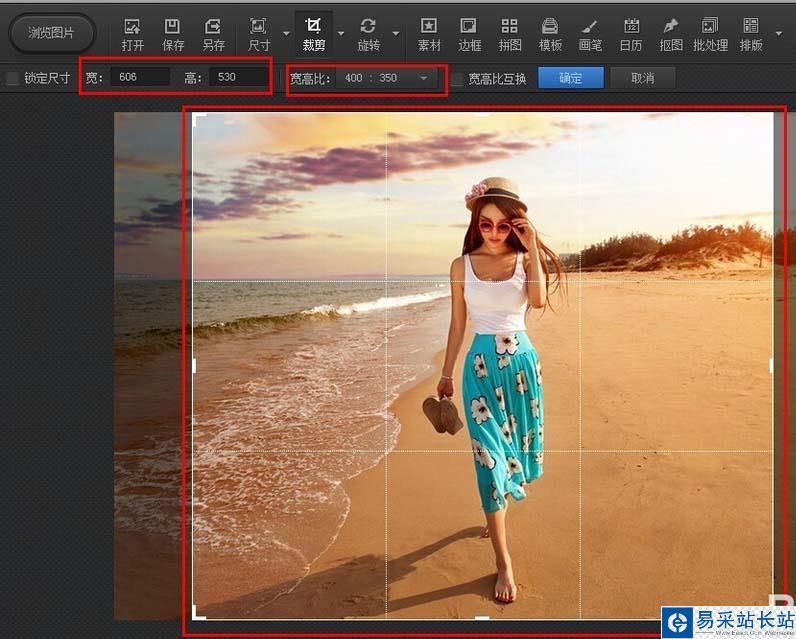Open the 批处理 (Batch process) tool
The image size is (796, 639).
(710, 33)
